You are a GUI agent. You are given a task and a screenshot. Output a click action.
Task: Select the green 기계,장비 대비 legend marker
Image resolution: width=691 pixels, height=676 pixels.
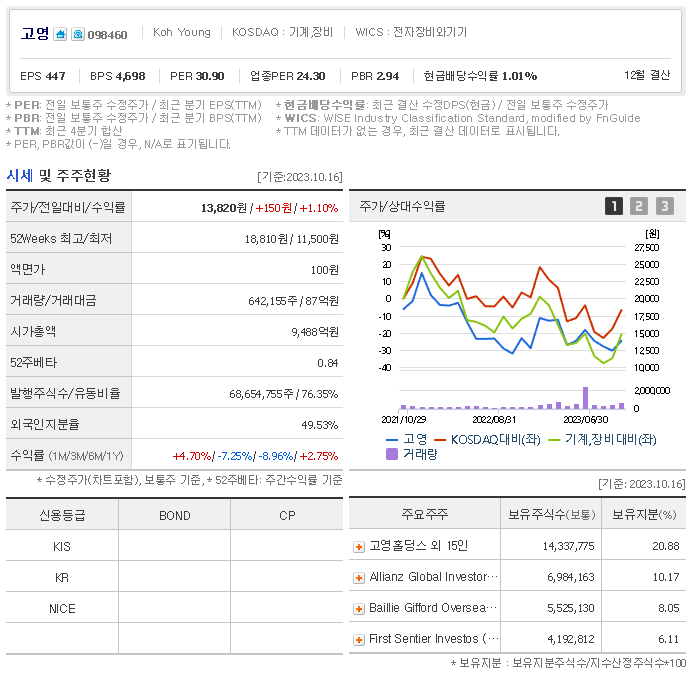tap(554, 440)
